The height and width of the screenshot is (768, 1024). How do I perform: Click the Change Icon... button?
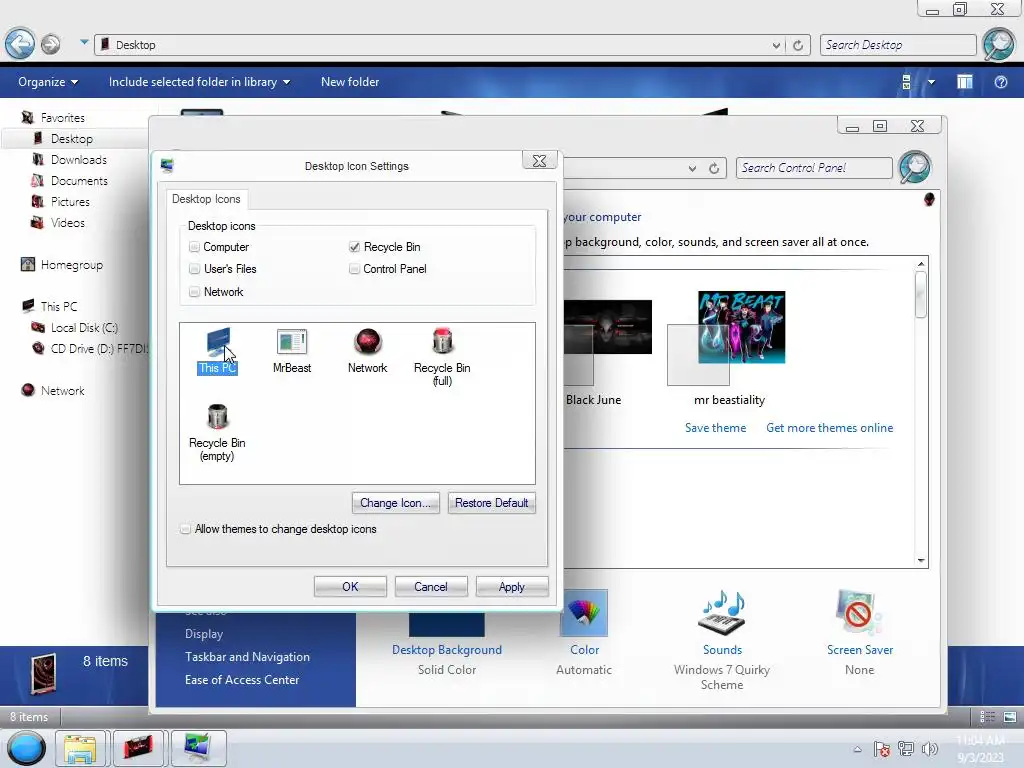[x=396, y=503]
